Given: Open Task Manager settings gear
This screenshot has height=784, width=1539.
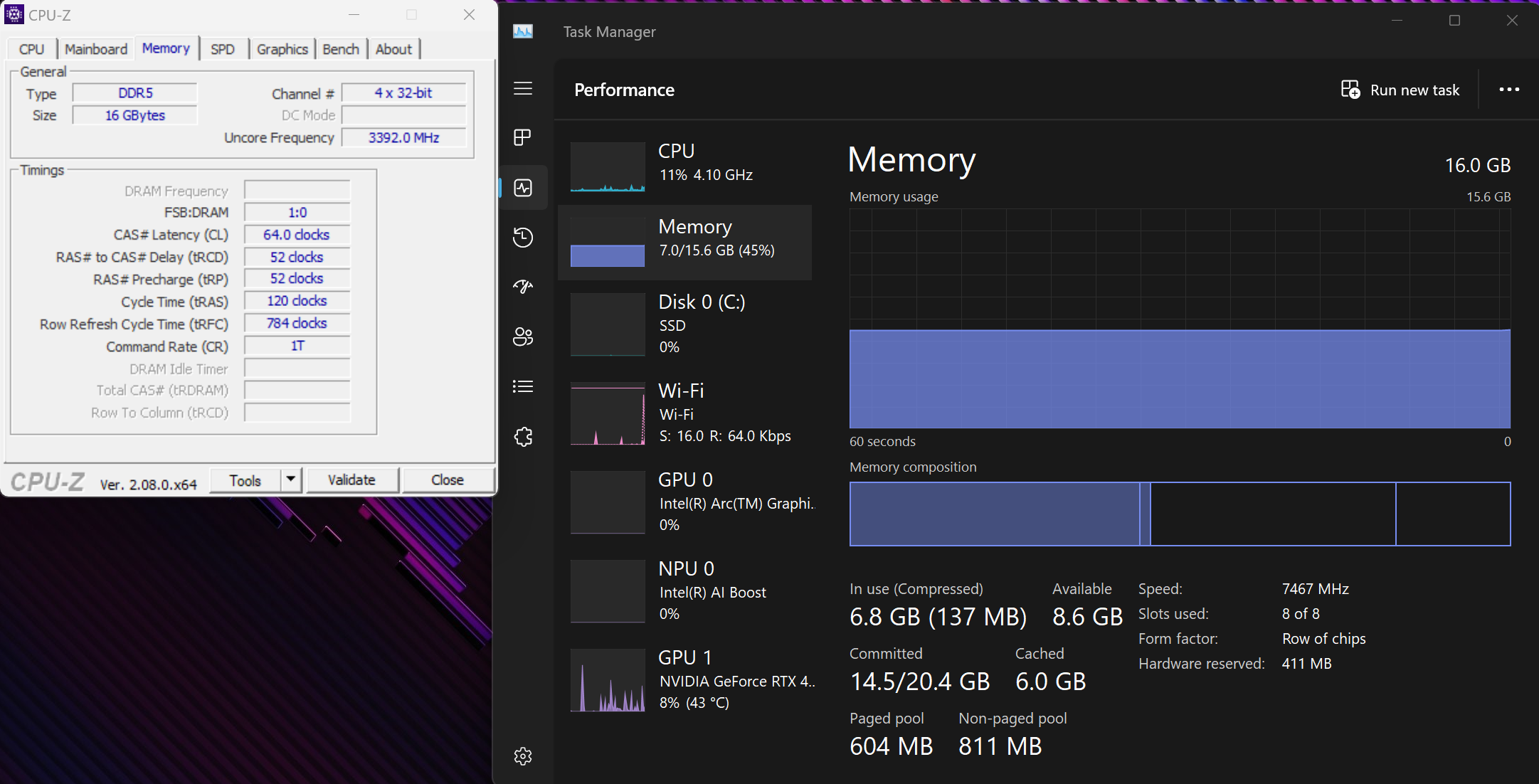Looking at the screenshot, I should pyautogui.click(x=523, y=756).
